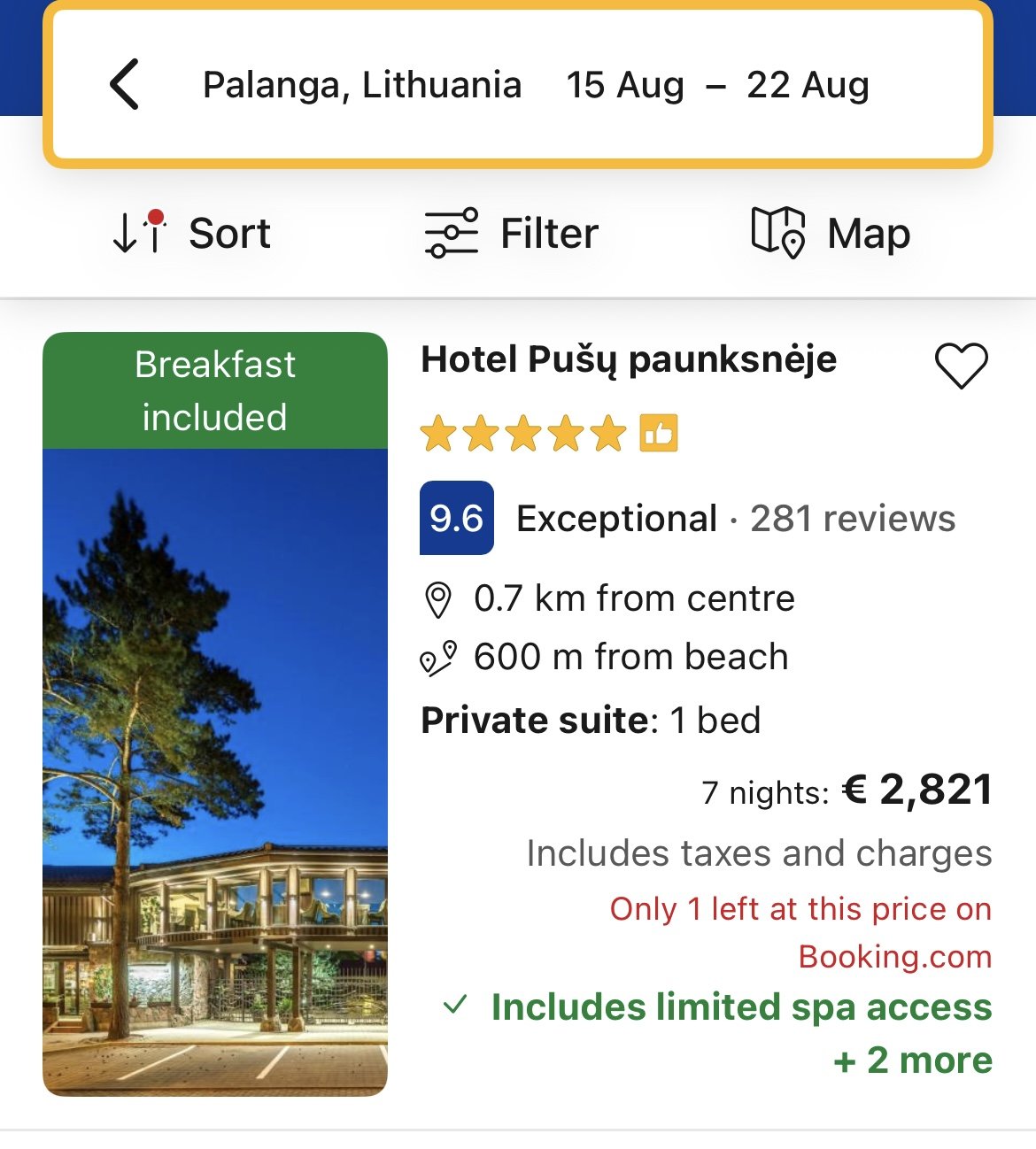Edit destination Palanga, Lithuania

coord(362,85)
